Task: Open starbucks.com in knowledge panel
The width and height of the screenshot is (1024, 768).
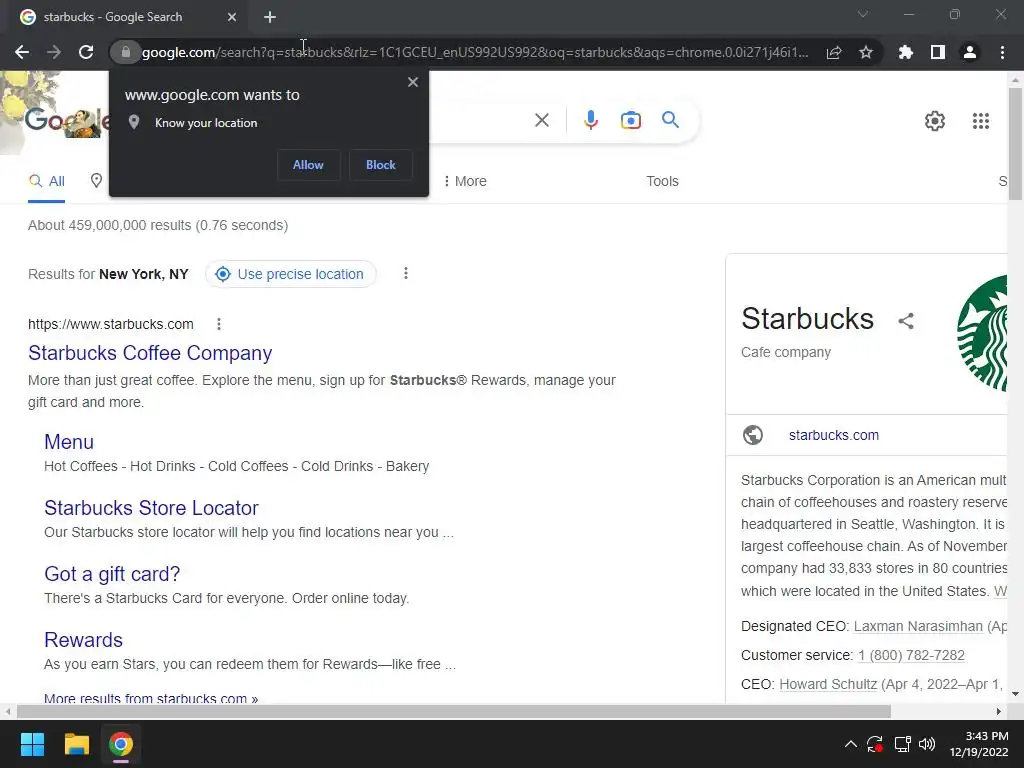Action: click(x=833, y=436)
